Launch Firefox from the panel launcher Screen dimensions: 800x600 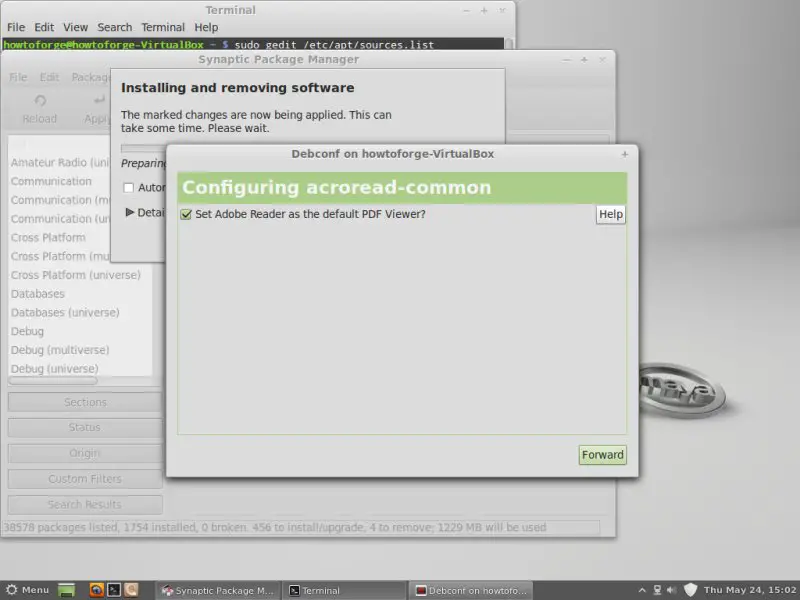point(96,590)
